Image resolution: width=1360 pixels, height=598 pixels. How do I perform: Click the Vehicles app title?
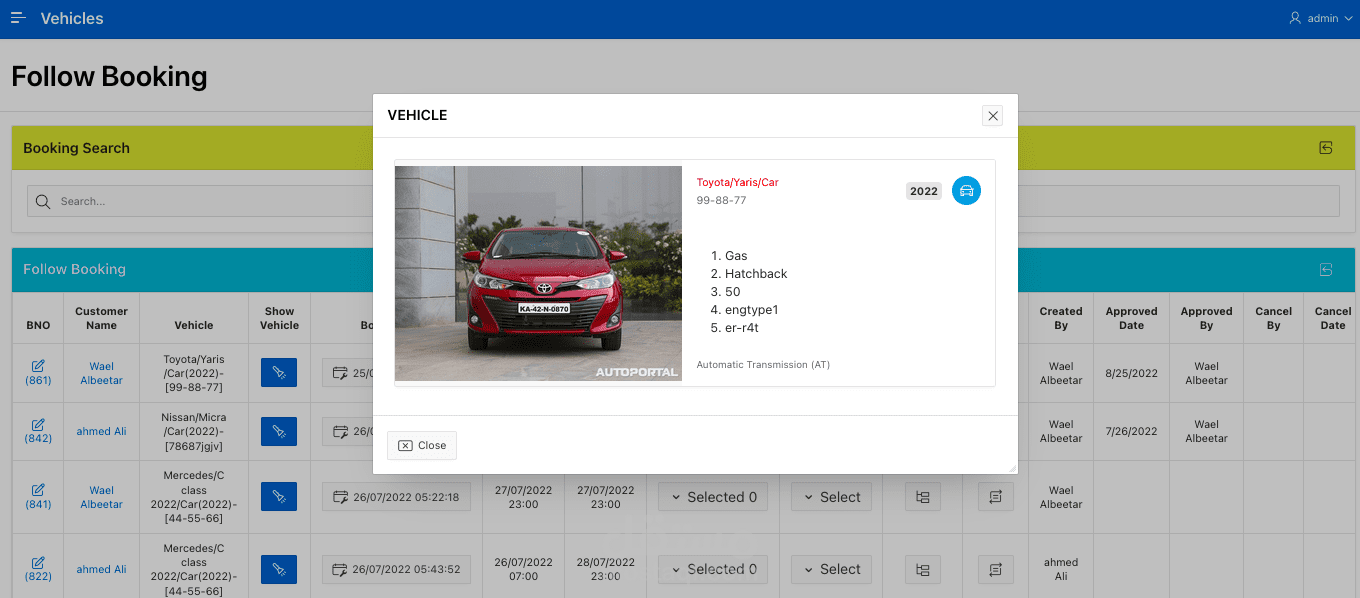point(72,18)
